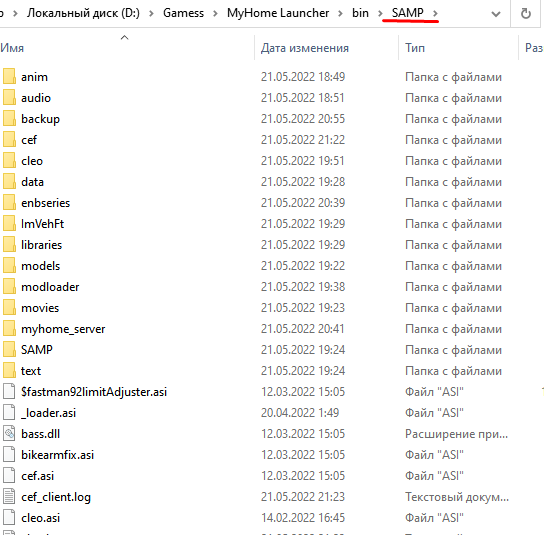Click the $fastman92limitAdjuster.asi file icon
Screen dimensions: 544x545
[9, 392]
